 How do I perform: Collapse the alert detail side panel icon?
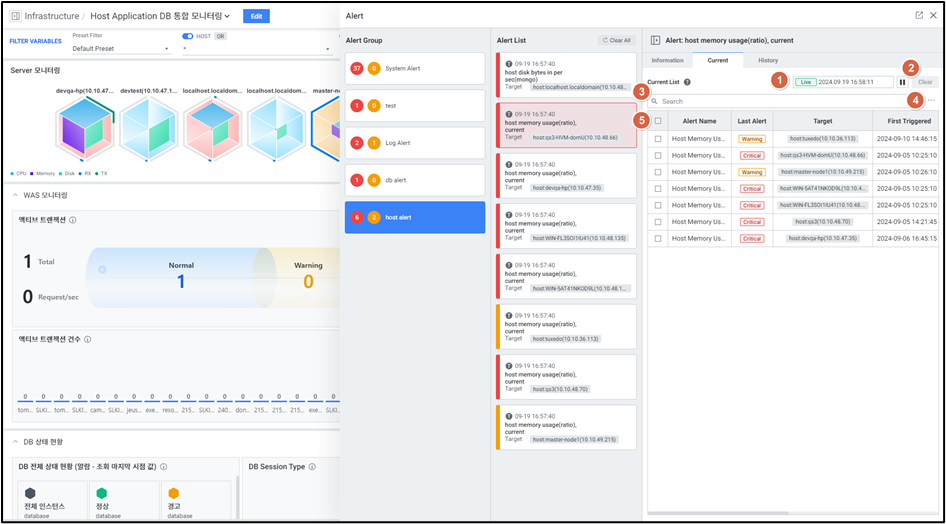[x=656, y=40]
